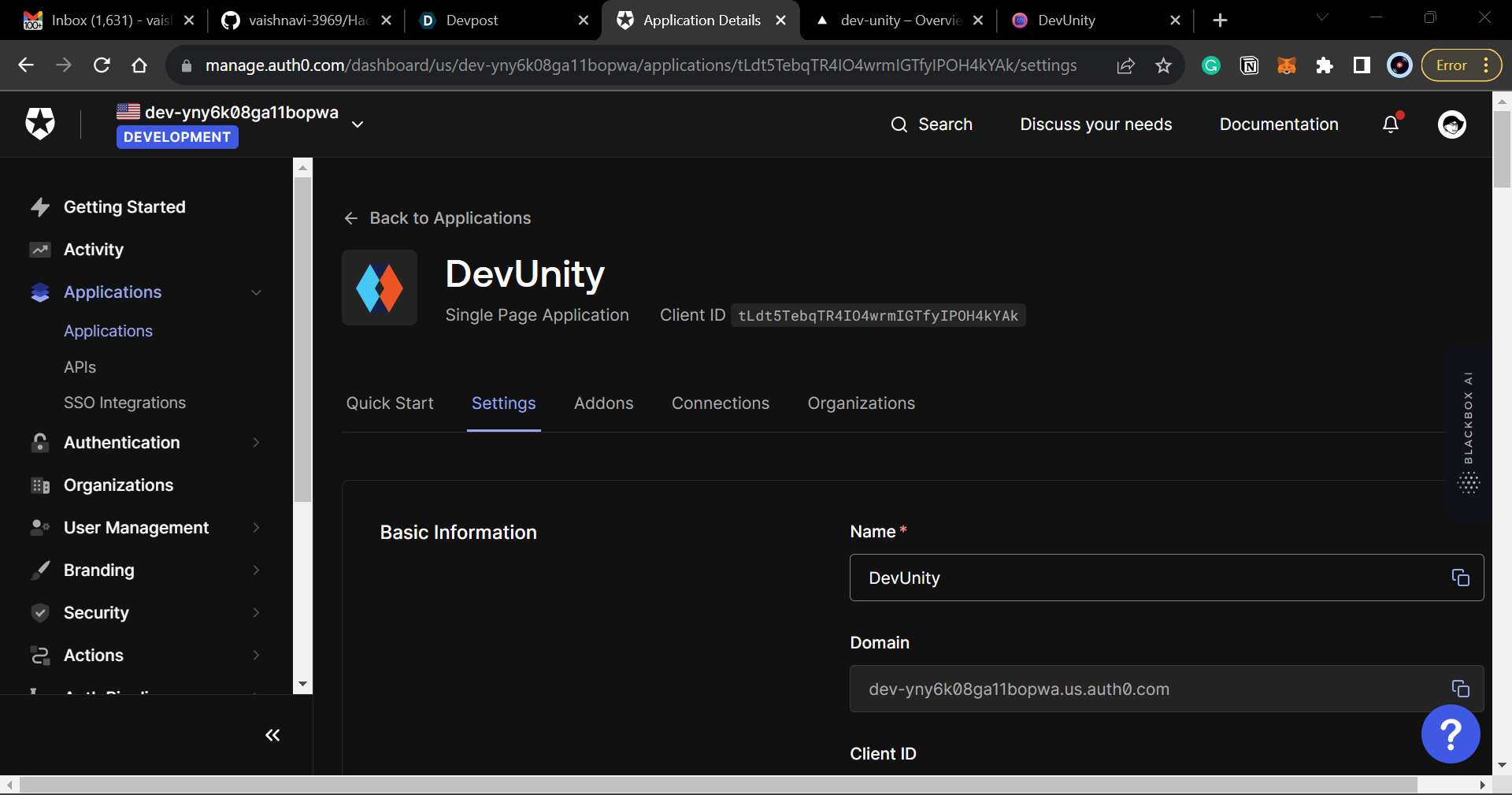The width and height of the screenshot is (1512, 795).
Task: Click the Name input field
Action: [1166, 578]
